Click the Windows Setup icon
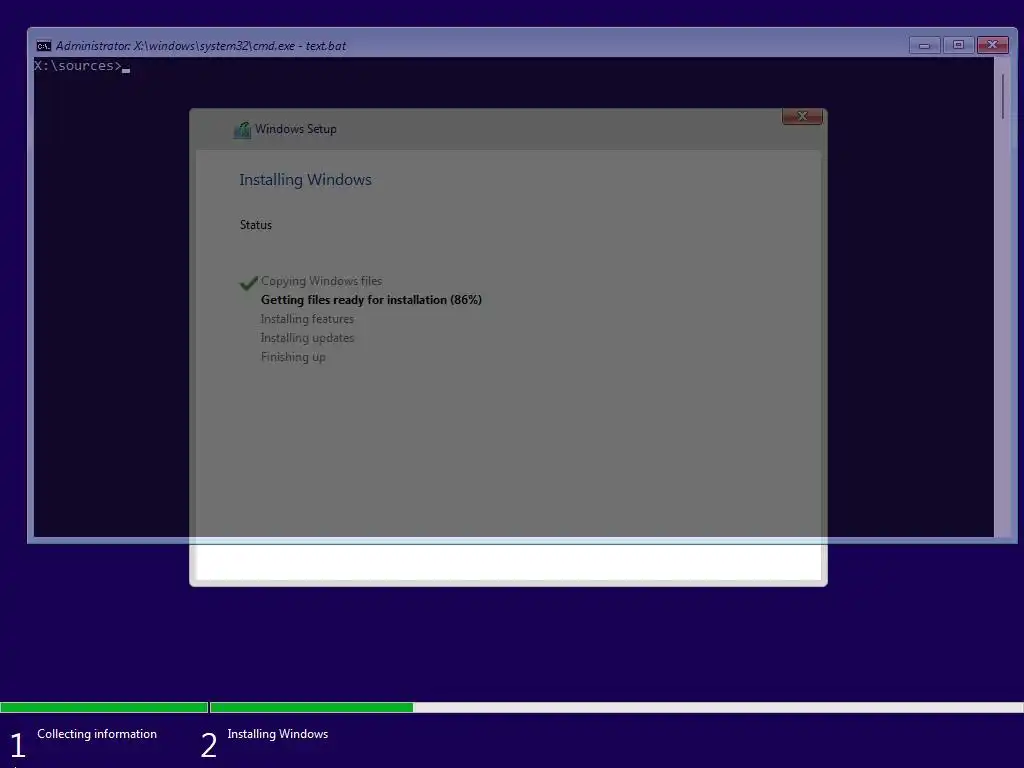The image size is (1024, 768). [x=242, y=129]
